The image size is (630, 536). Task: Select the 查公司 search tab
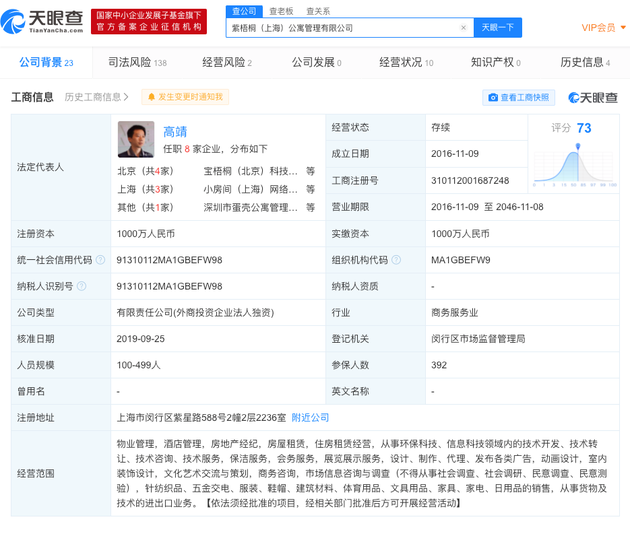coord(243,11)
